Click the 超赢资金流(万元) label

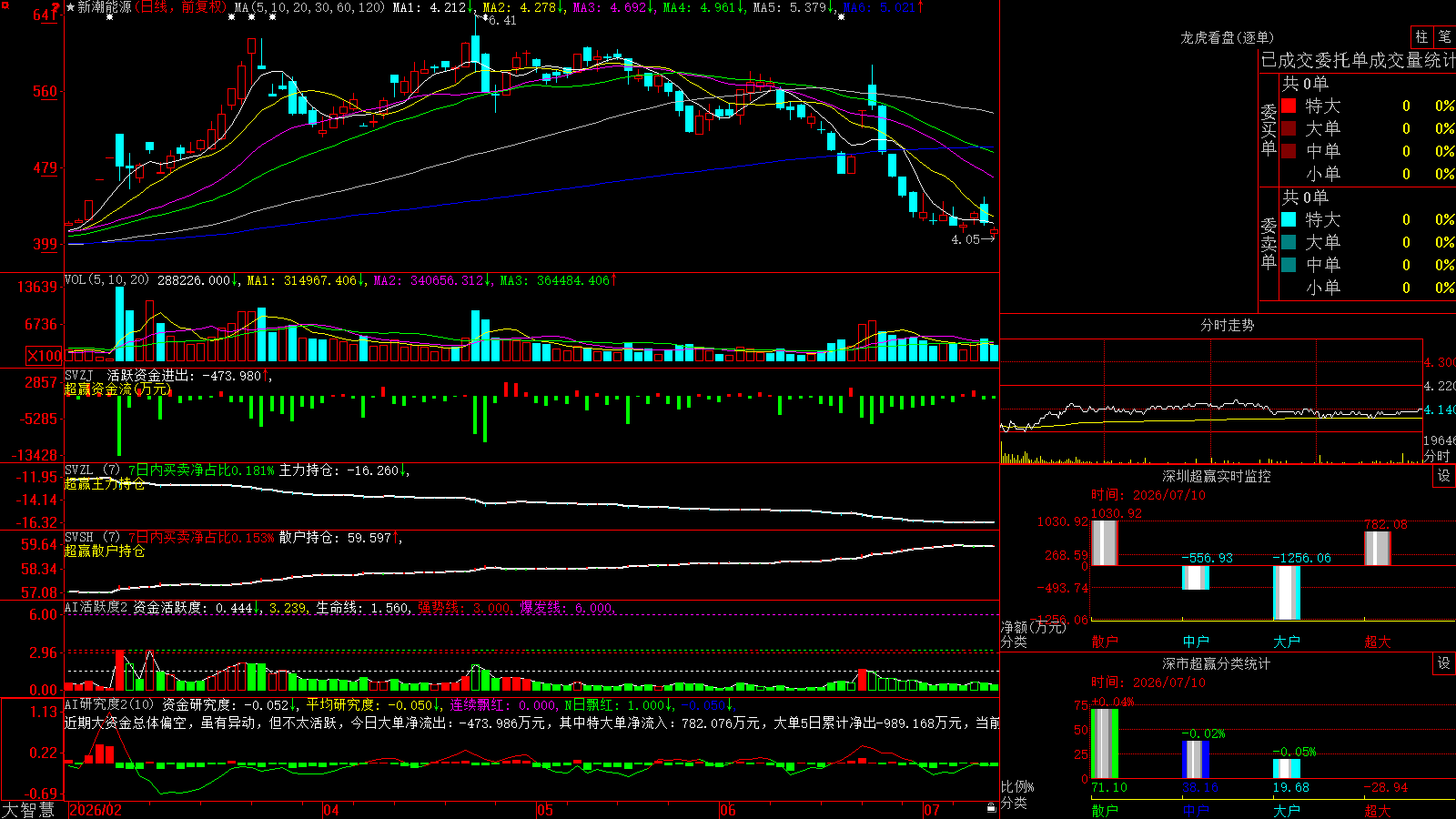click(117, 389)
